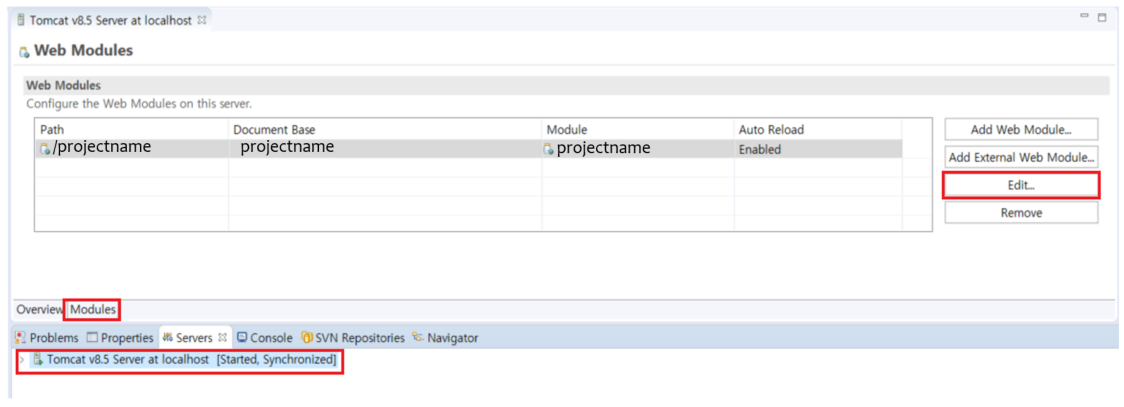Open the Navigator view tab
Viewport: 1124px width, 407px height.
point(446,337)
